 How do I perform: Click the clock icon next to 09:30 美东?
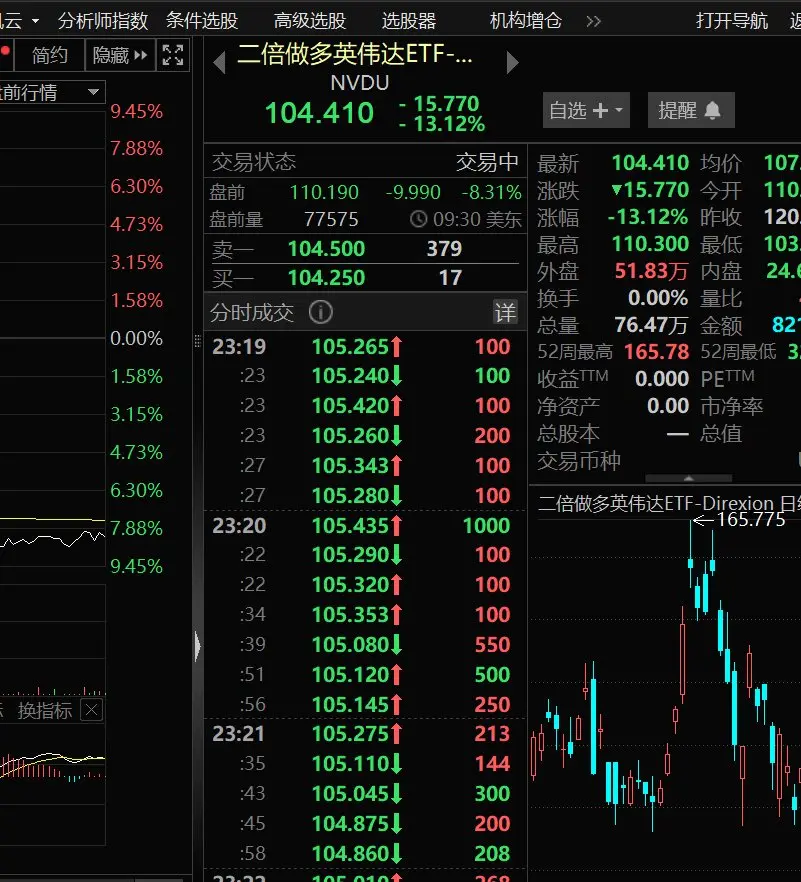click(418, 219)
